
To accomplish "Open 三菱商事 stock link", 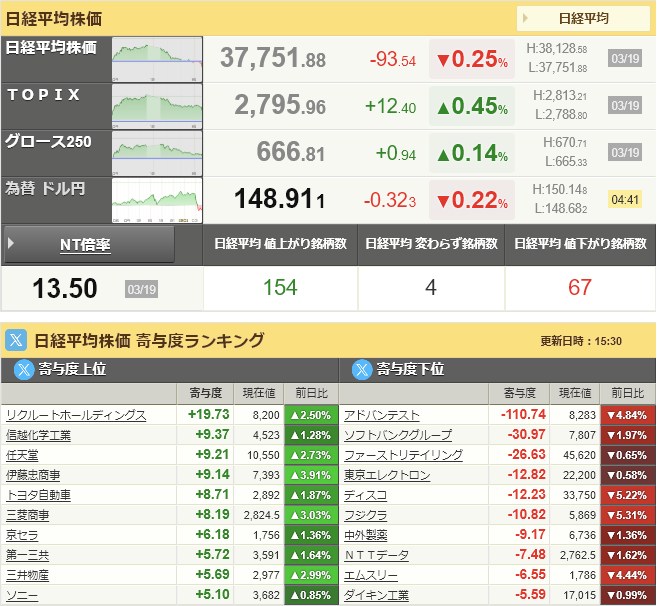I will [28, 515].
